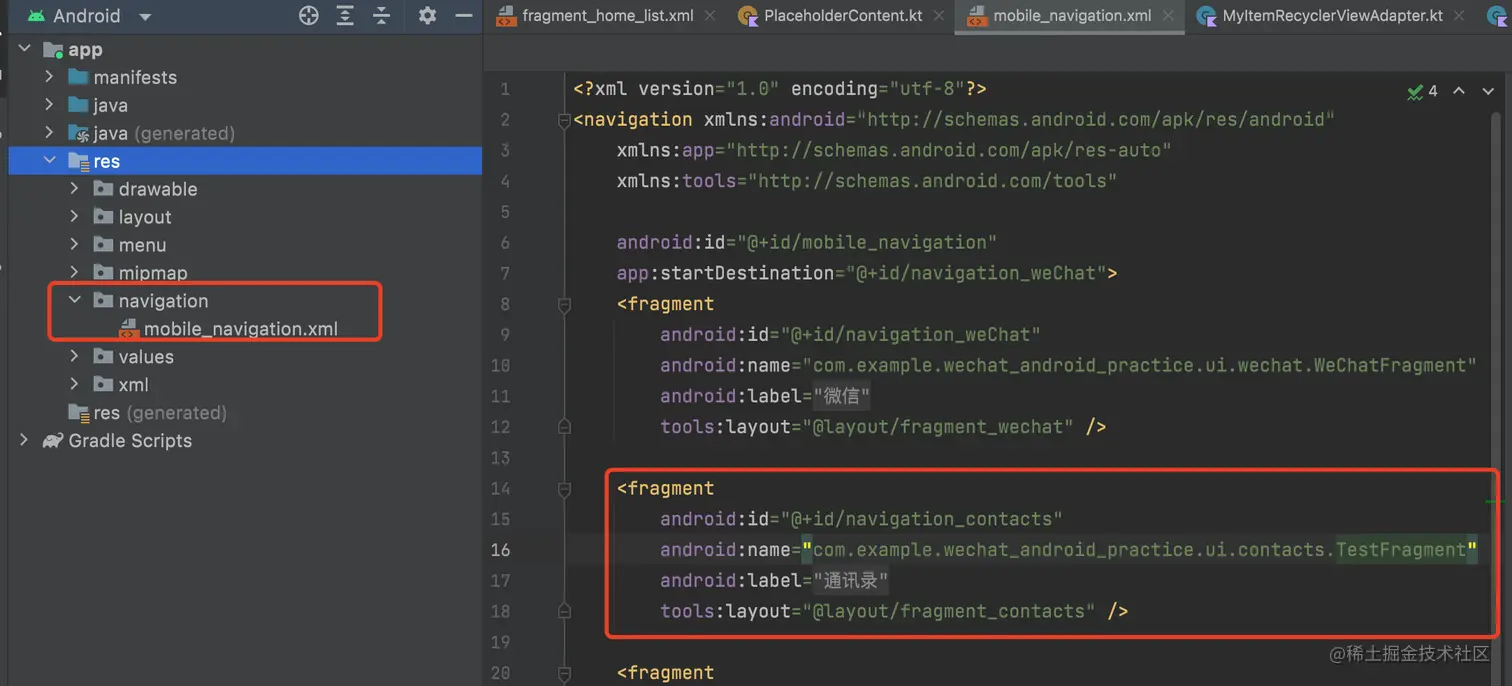Click mobile_navigation.xml file icon in tree

coord(128,329)
